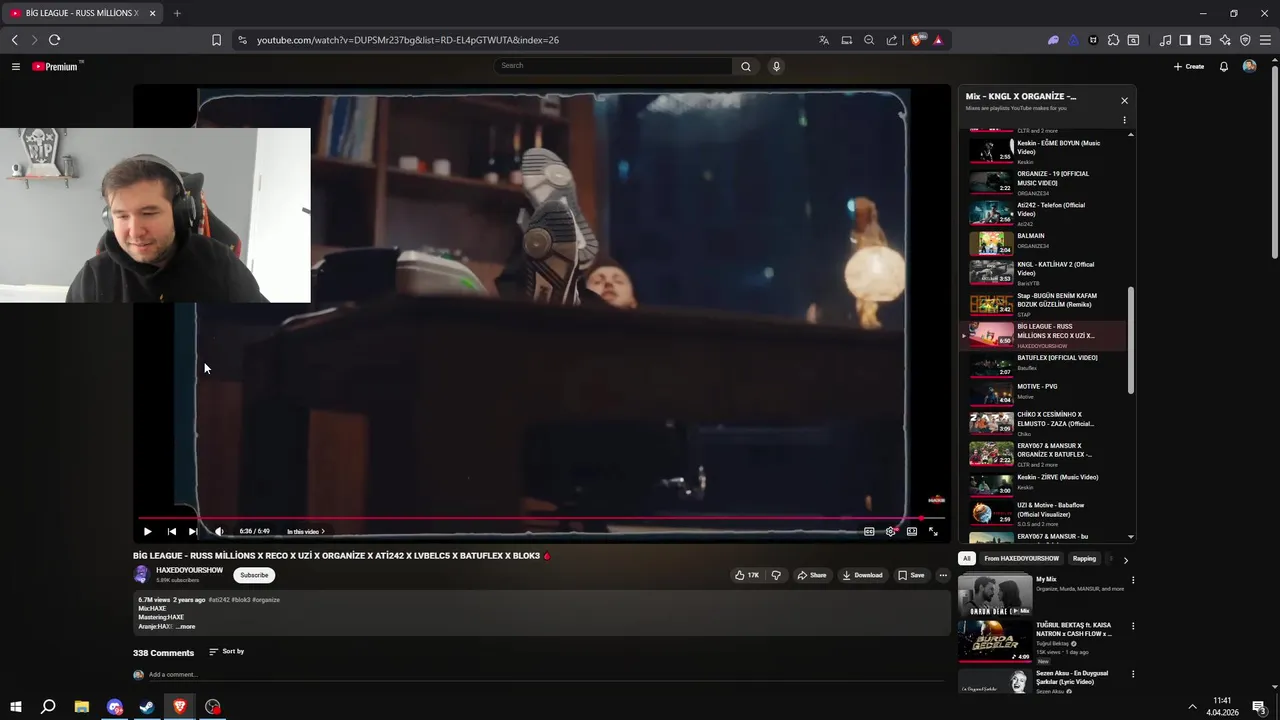Click the YouTube search magnifier button
Viewport: 1280px width, 720px height.
[745, 66]
